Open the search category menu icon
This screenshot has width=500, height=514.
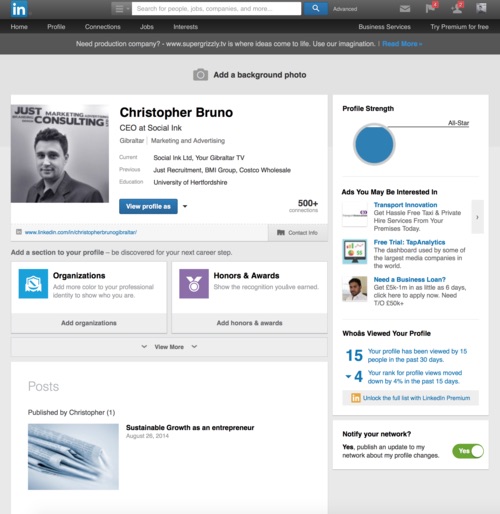(121, 9)
